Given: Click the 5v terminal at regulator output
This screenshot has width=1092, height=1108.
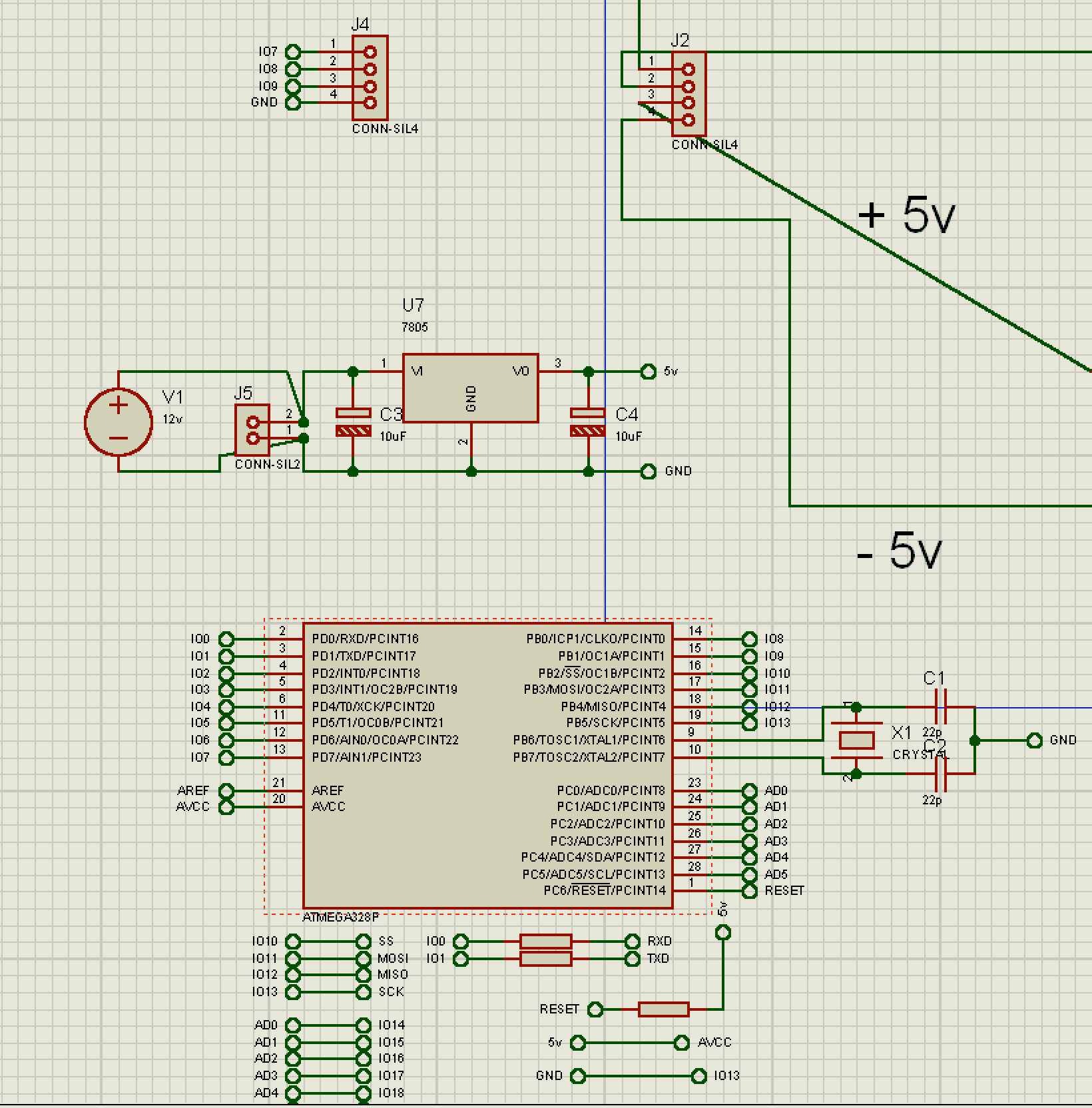Looking at the screenshot, I should (648, 372).
